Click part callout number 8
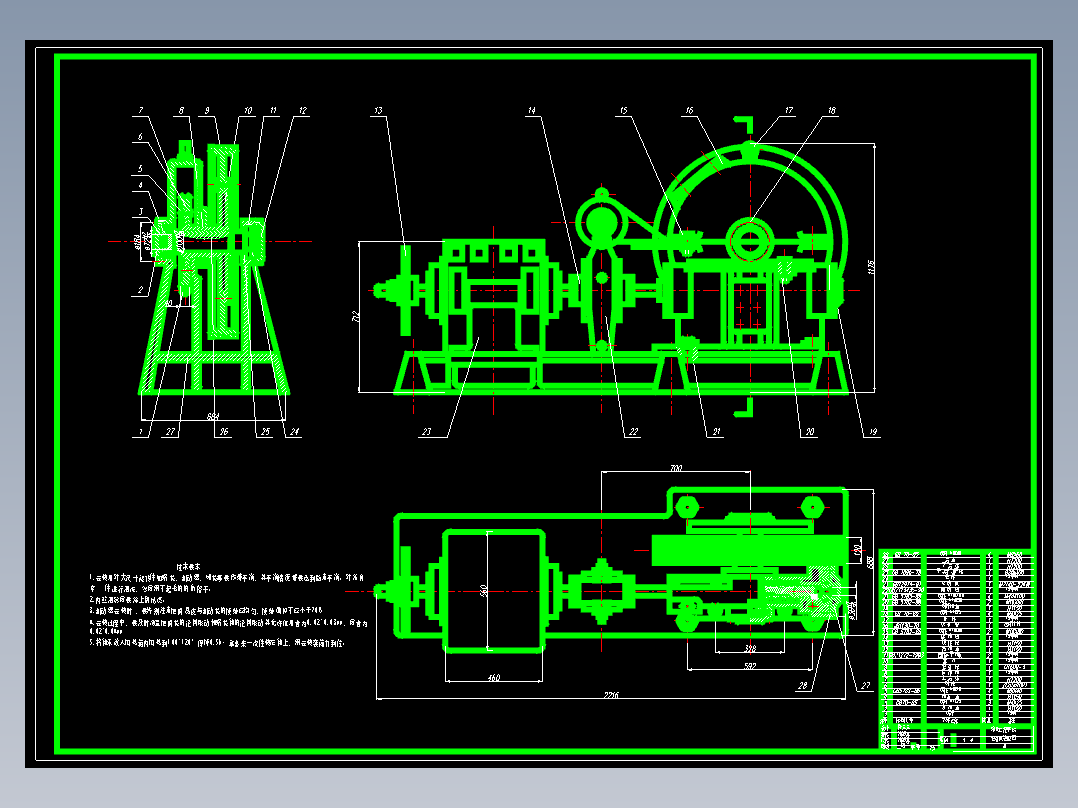This screenshot has height=808, width=1078. click(x=182, y=110)
